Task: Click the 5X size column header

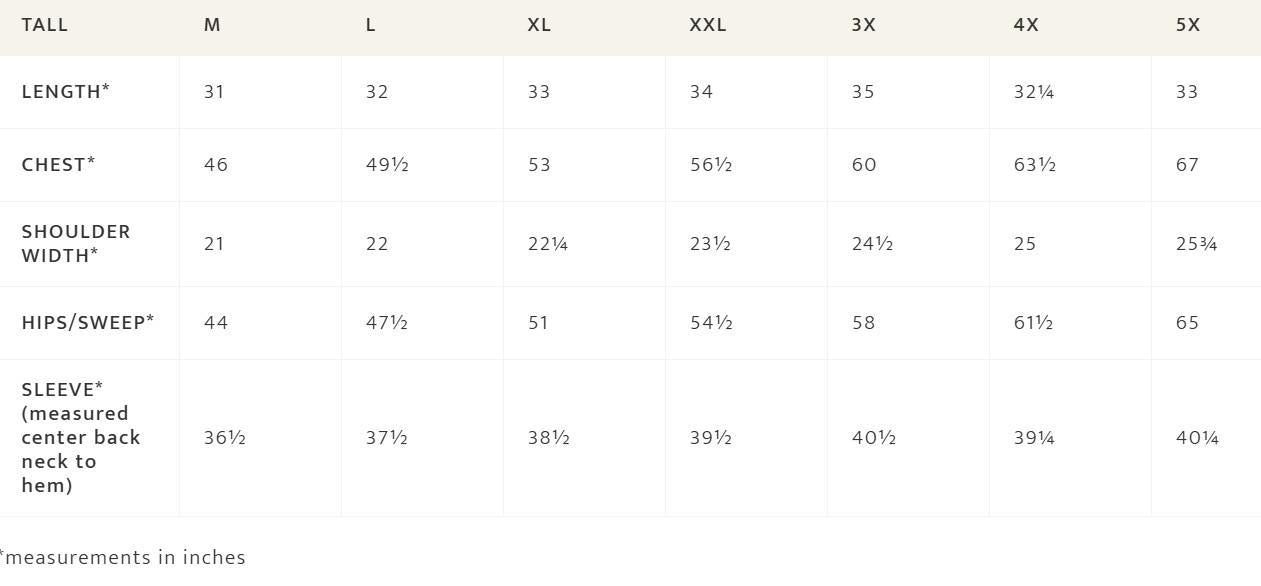Action: click(x=1188, y=25)
